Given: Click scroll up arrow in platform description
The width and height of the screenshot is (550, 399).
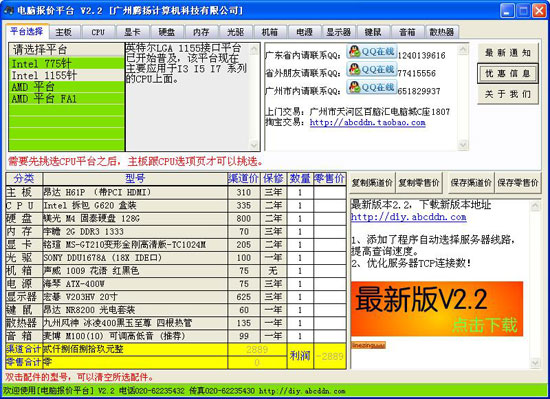Looking at the screenshot, I should point(254,49).
